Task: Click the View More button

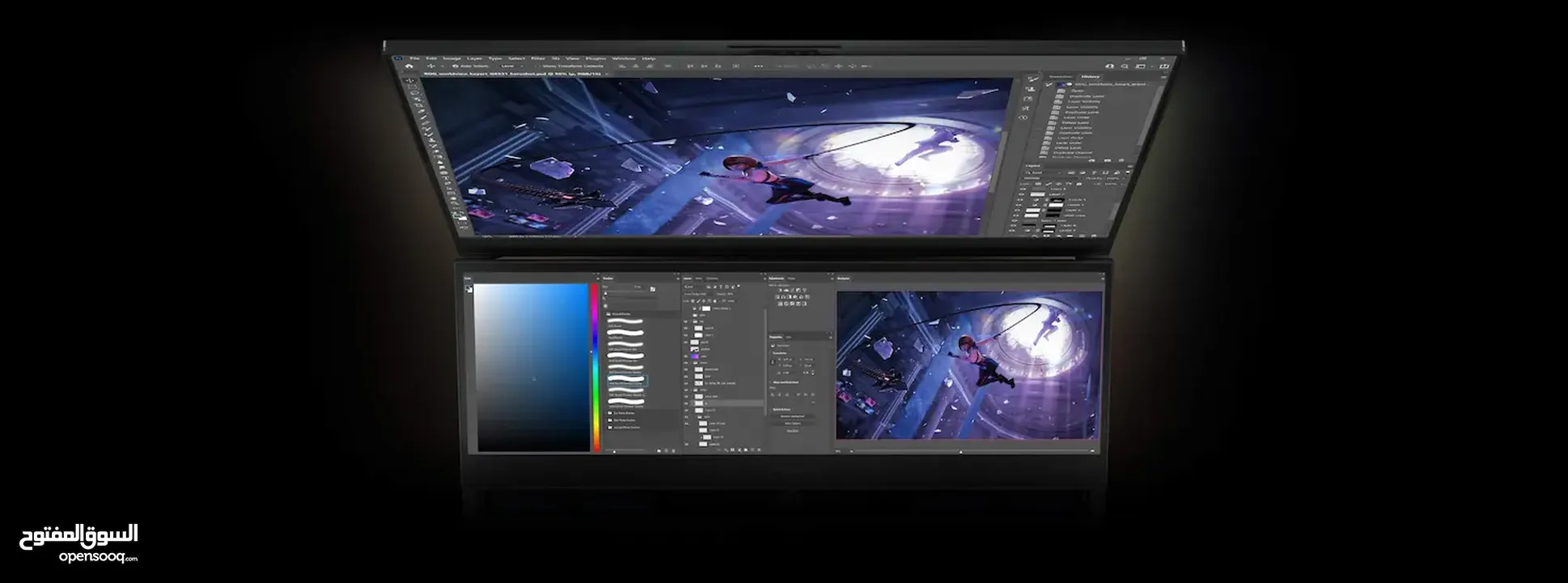Action: 793,431
